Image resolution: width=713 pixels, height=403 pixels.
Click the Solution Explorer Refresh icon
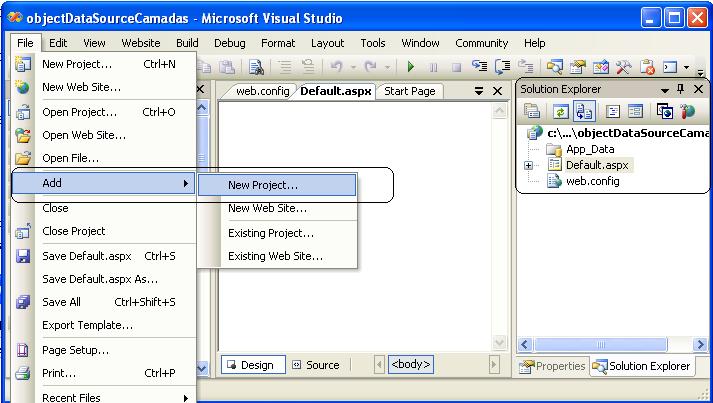click(x=561, y=111)
